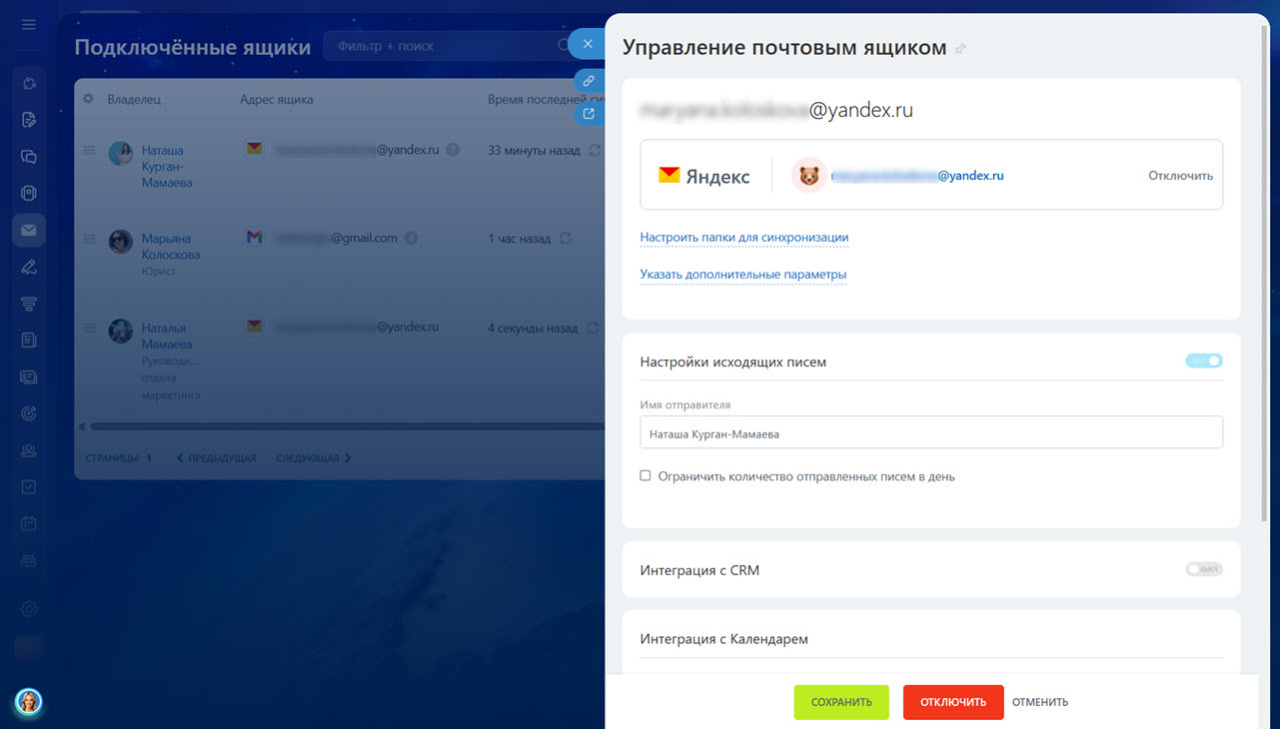Toggle the outgoing mail settings switch
The height and width of the screenshot is (729, 1280).
[x=1204, y=361]
